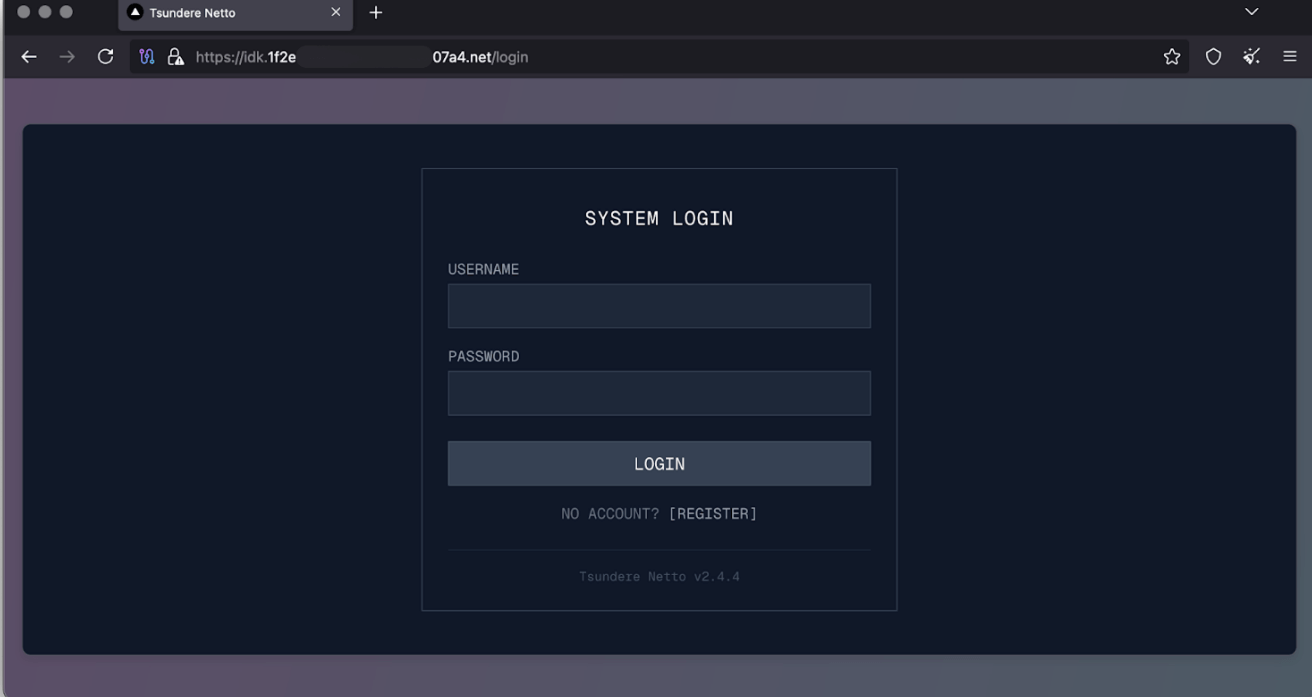Image resolution: width=1312 pixels, height=697 pixels.
Task: Click the macOS window maximize button
Action: point(66,12)
